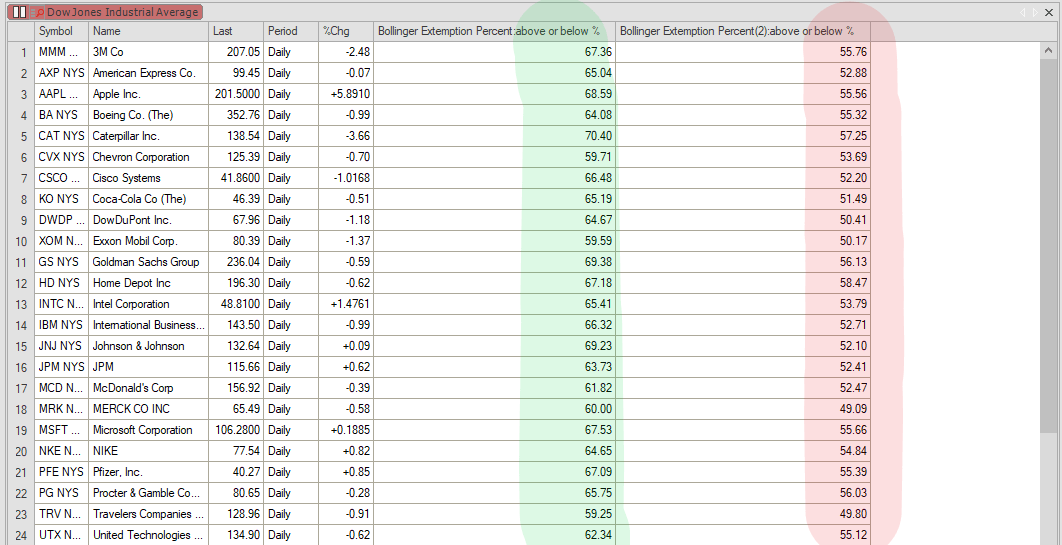Click the left tab-scroll arrow
Image resolution: width=1062 pixels, height=545 pixels.
1023,12
